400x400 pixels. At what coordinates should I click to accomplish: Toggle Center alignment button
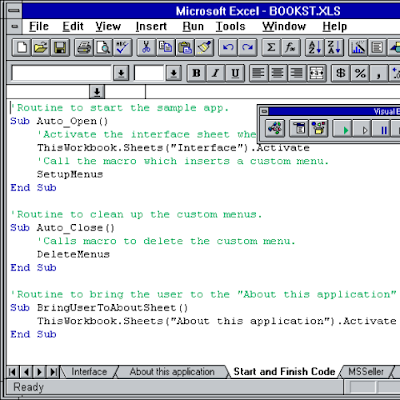pos(278,73)
